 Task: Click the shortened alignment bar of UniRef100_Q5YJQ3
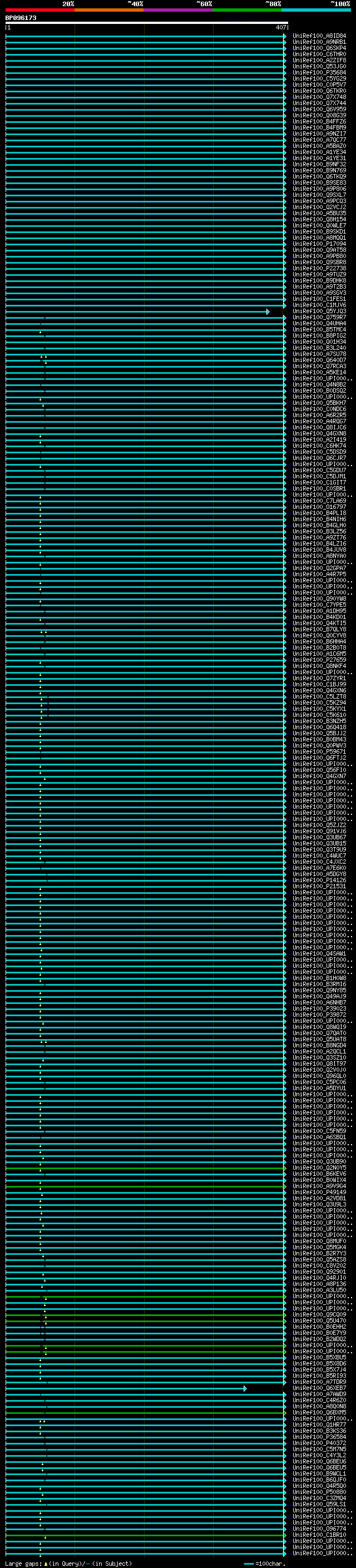point(137,311)
